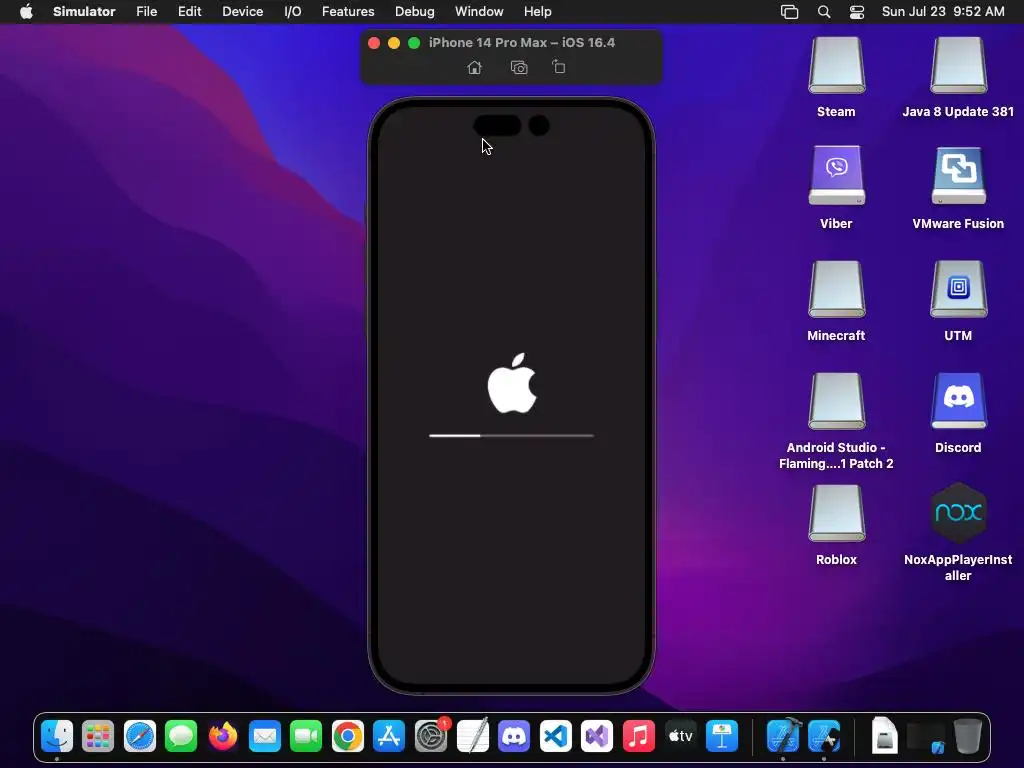The width and height of the screenshot is (1024, 768).
Task: Click the Minecraft disk on the desktop
Action: 836,289
